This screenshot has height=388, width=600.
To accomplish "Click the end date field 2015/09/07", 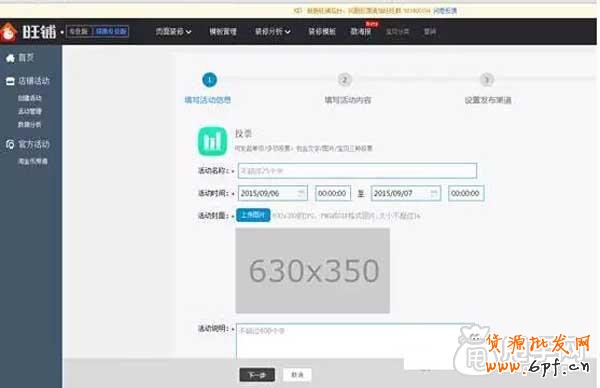I will point(406,193).
